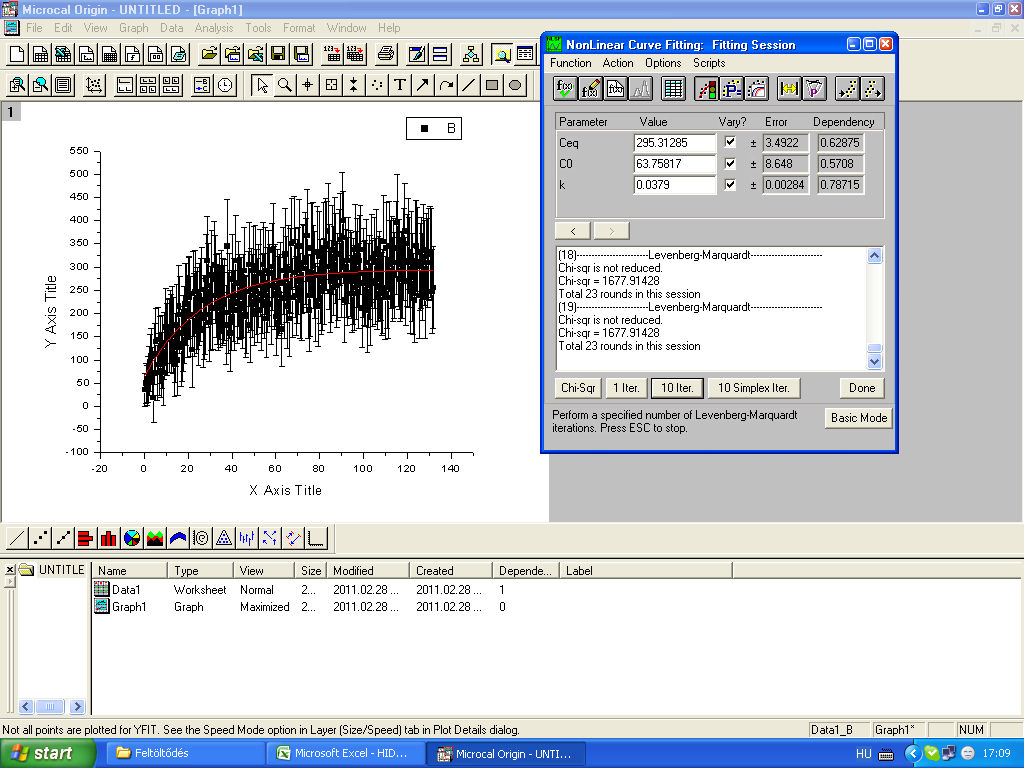Click the Ceq value input field

pyautogui.click(x=675, y=142)
